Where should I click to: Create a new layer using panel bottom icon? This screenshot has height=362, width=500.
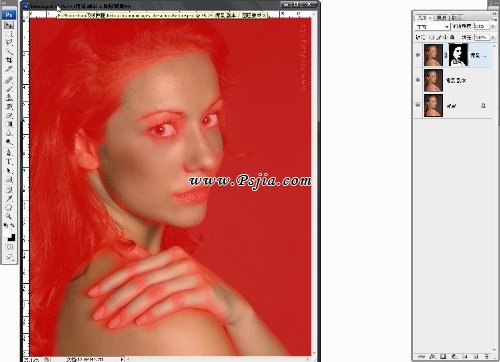coord(476,356)
